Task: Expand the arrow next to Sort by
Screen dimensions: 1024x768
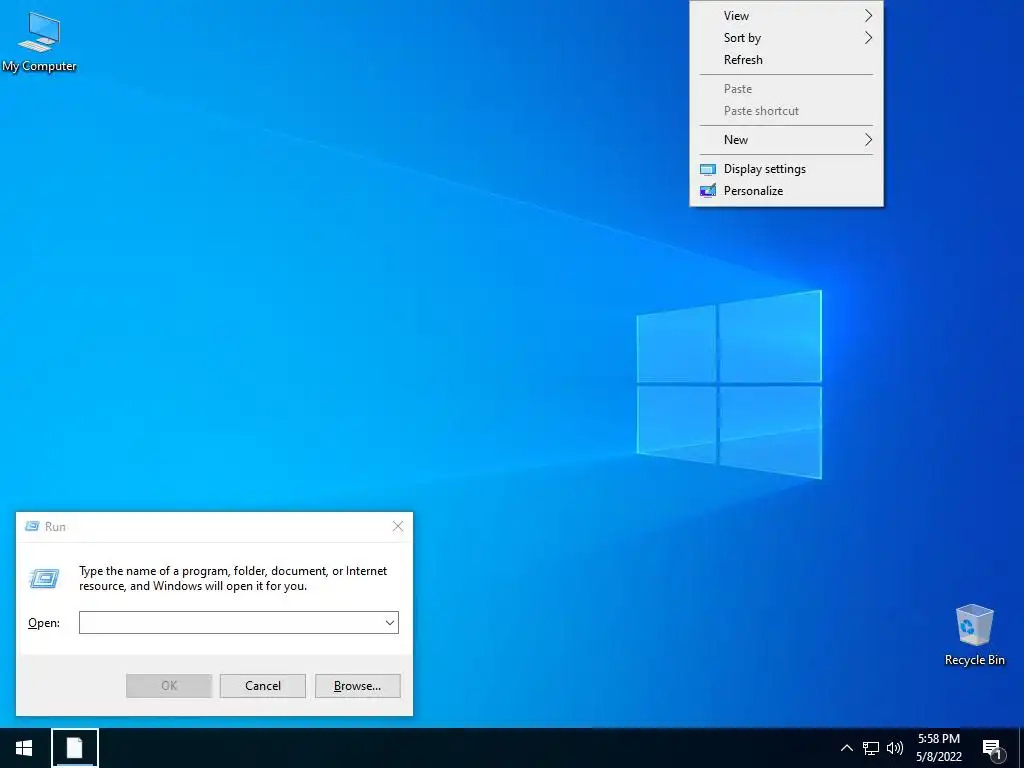Action: pyautogui.click(x=868, y=38)
